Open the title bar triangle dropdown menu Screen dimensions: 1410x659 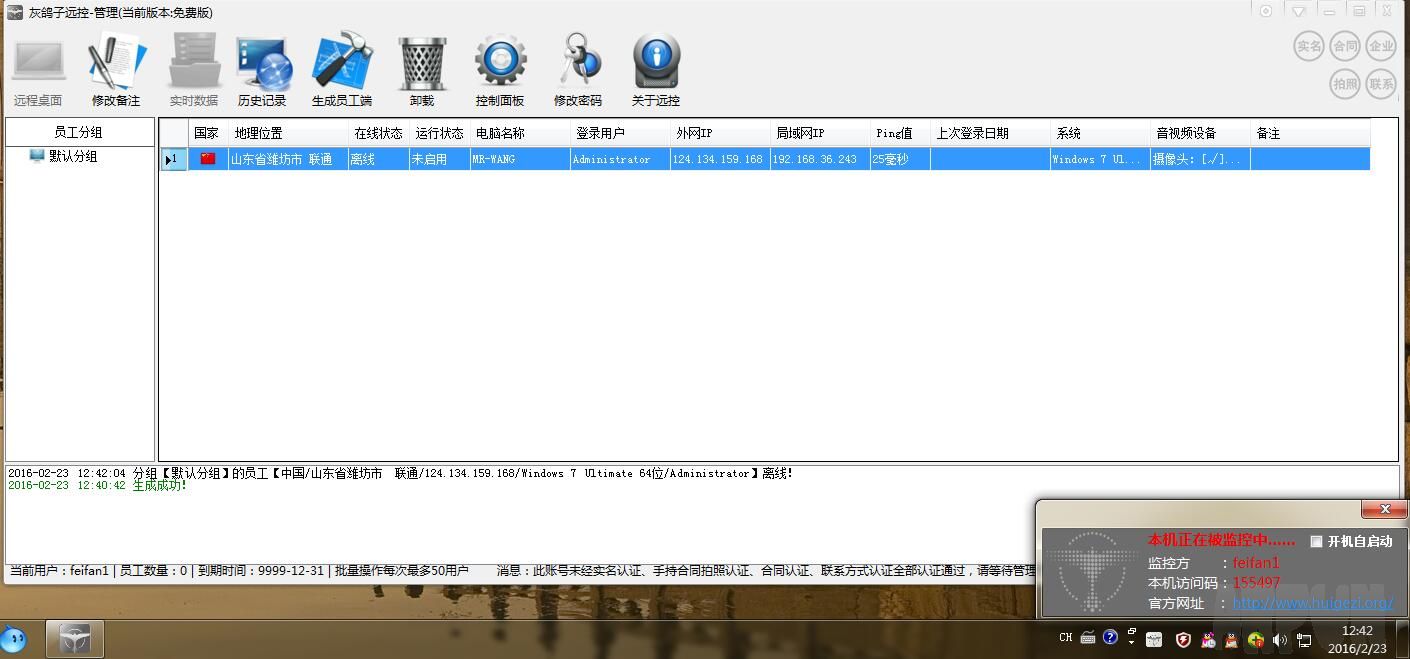[x=1298, y=11]
